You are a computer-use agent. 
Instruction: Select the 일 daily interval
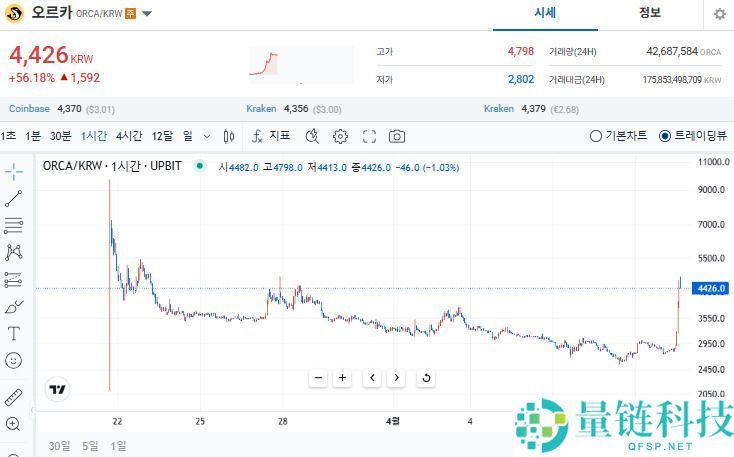point(188,136)
